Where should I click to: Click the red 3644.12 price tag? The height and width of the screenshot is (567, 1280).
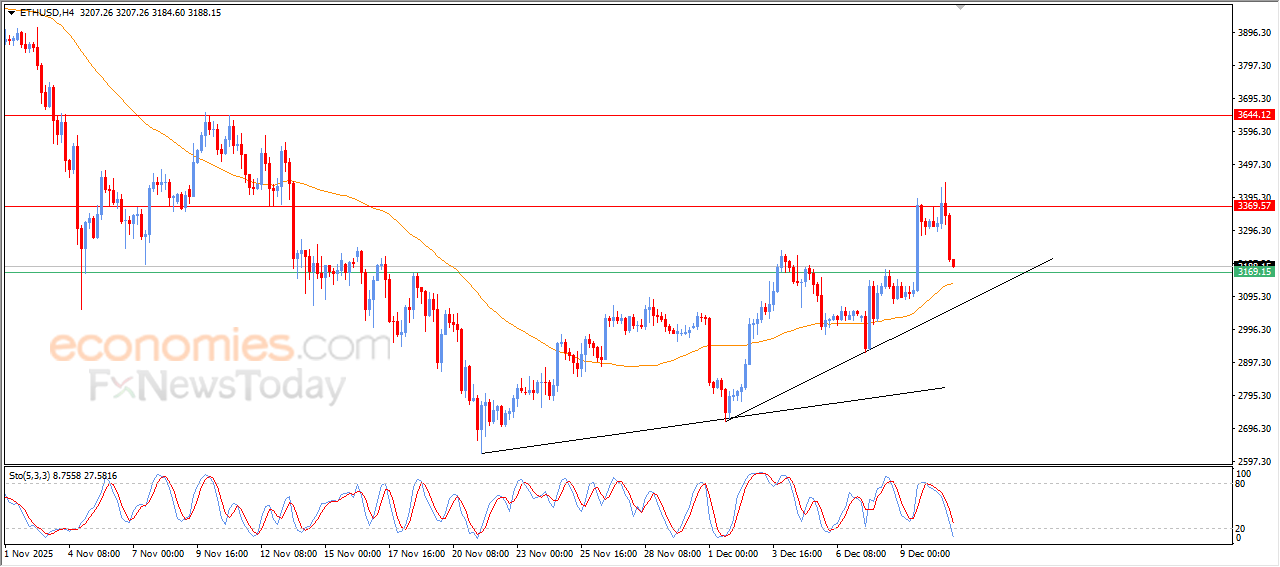[x=1253, y=115]
